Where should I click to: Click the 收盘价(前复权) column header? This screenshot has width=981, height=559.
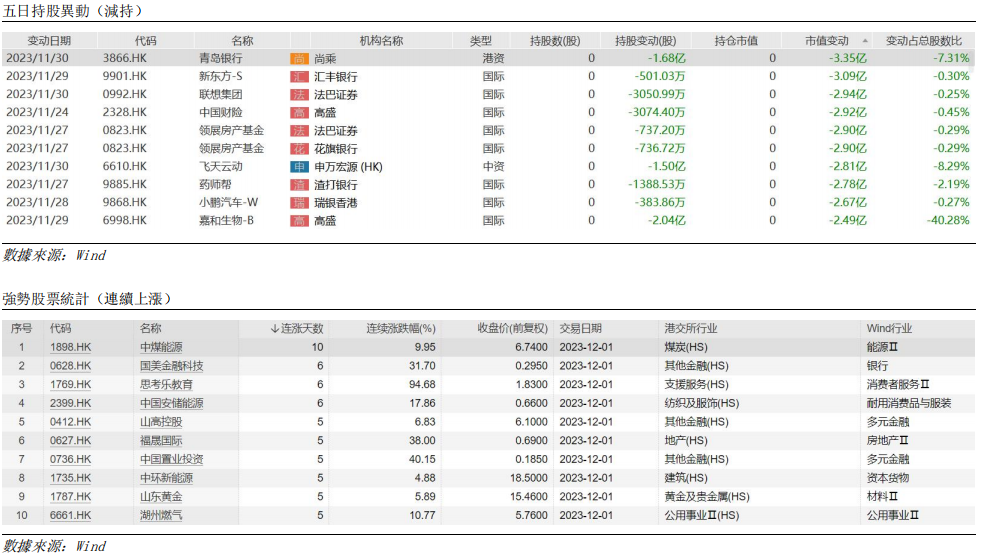click(512, 329)
